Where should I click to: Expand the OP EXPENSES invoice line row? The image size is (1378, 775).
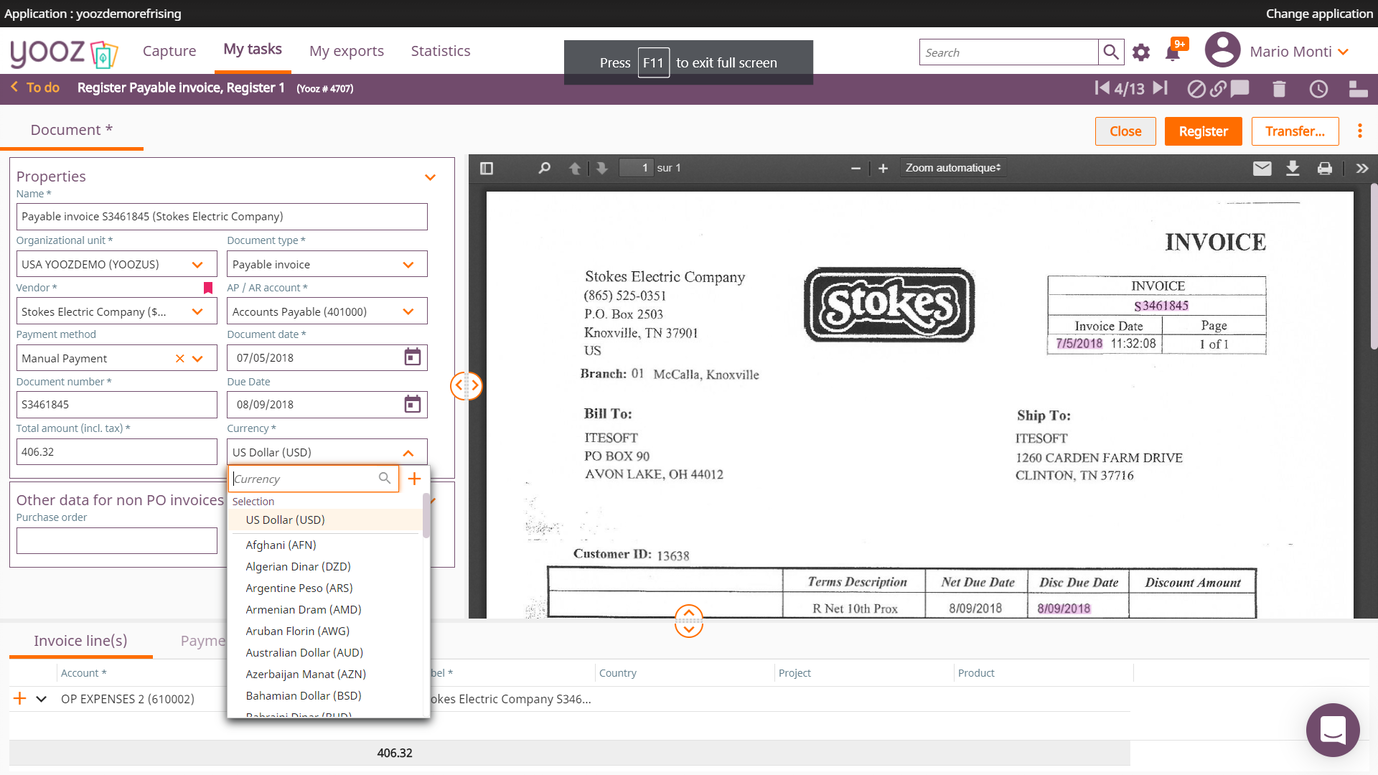click(x=41, y=699)
